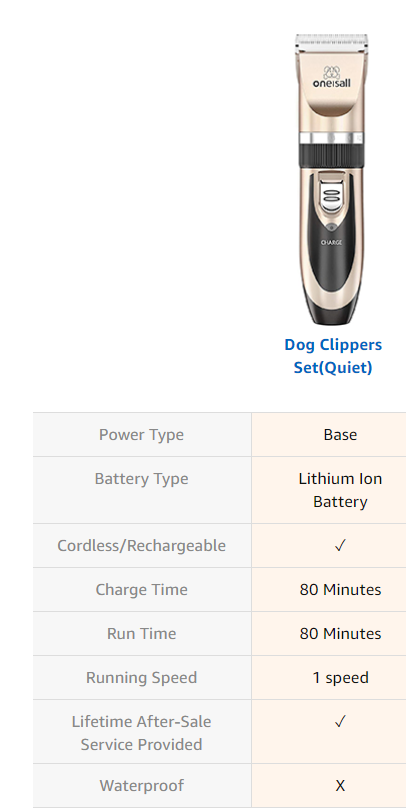The height and width of the screenshot is (810, 406).
Task: Click the dog clipper product image
Action: coord(332,179)
